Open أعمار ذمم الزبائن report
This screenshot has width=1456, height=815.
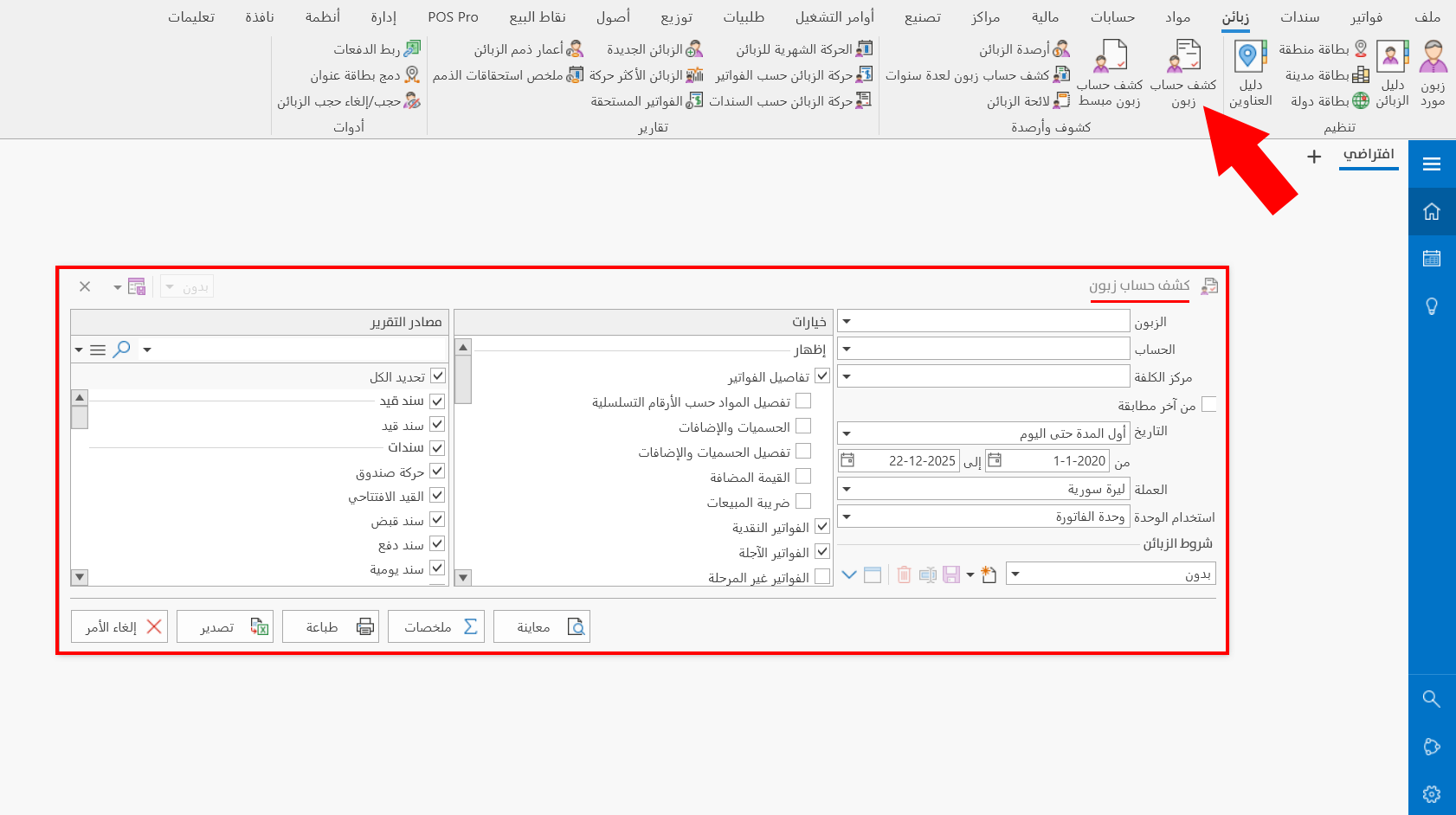tap(519, 48)
